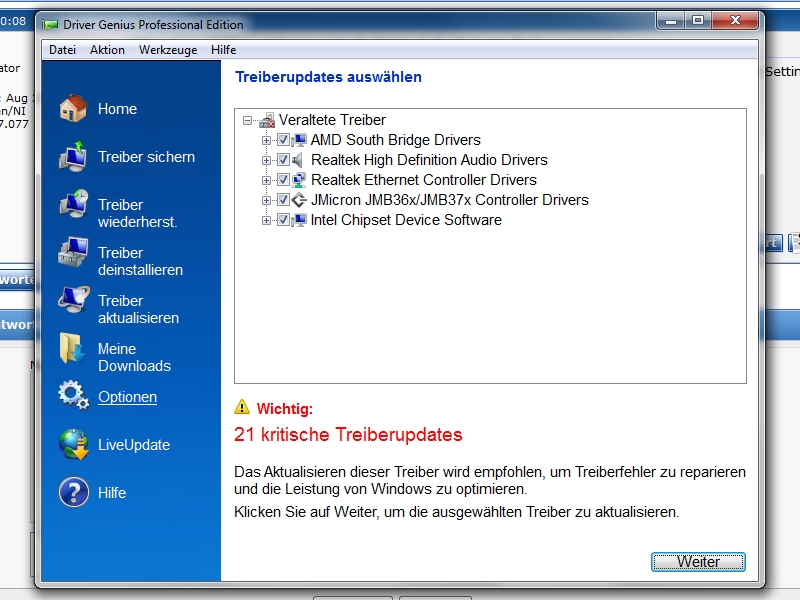Click the Treiberupdates auswählen heading
The image size is (800, 600).
[x=328, y=77]
